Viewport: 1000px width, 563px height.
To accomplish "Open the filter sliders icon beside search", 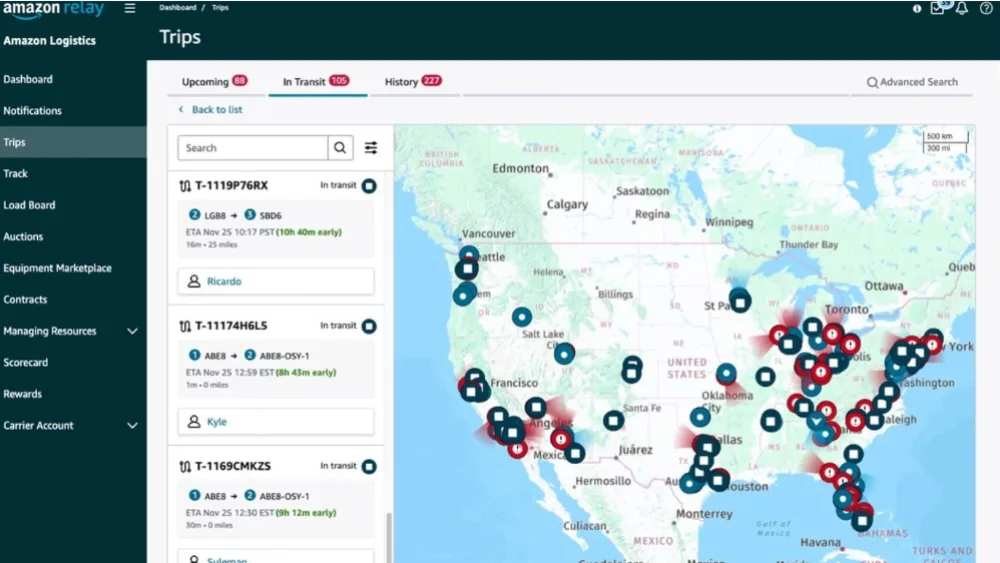I will pos(371,148).
